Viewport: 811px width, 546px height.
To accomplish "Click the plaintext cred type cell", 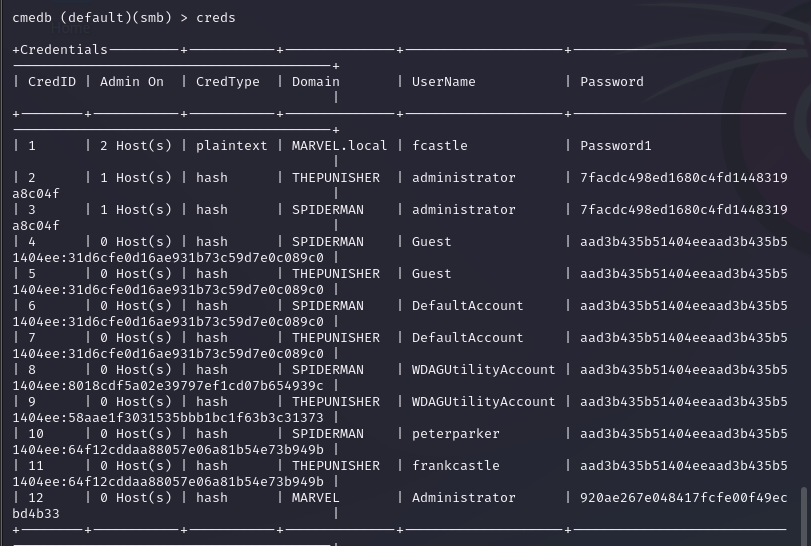I will tap(232, 146).
